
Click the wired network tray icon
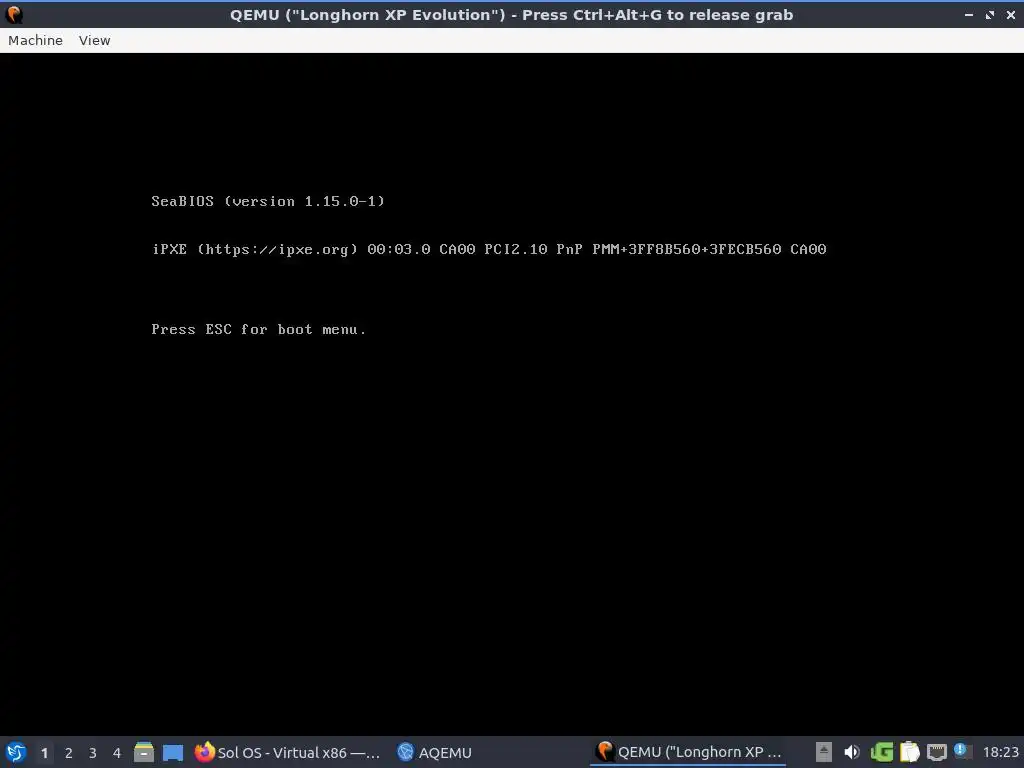pos(936,752)
